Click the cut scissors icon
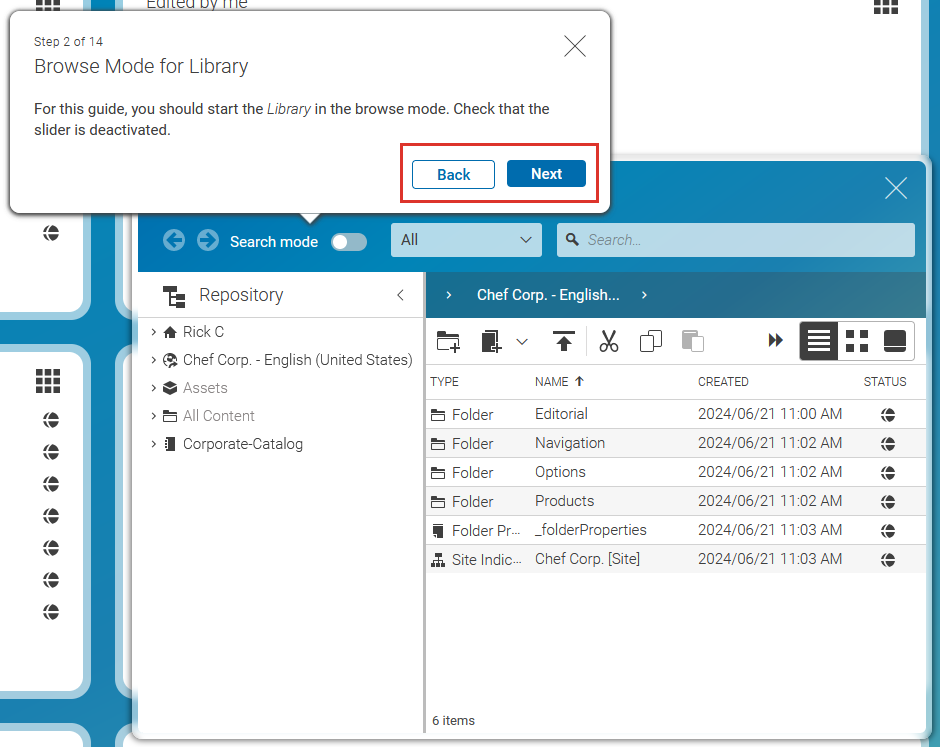This screenshot has height=747, width=940. click(609, 341)
